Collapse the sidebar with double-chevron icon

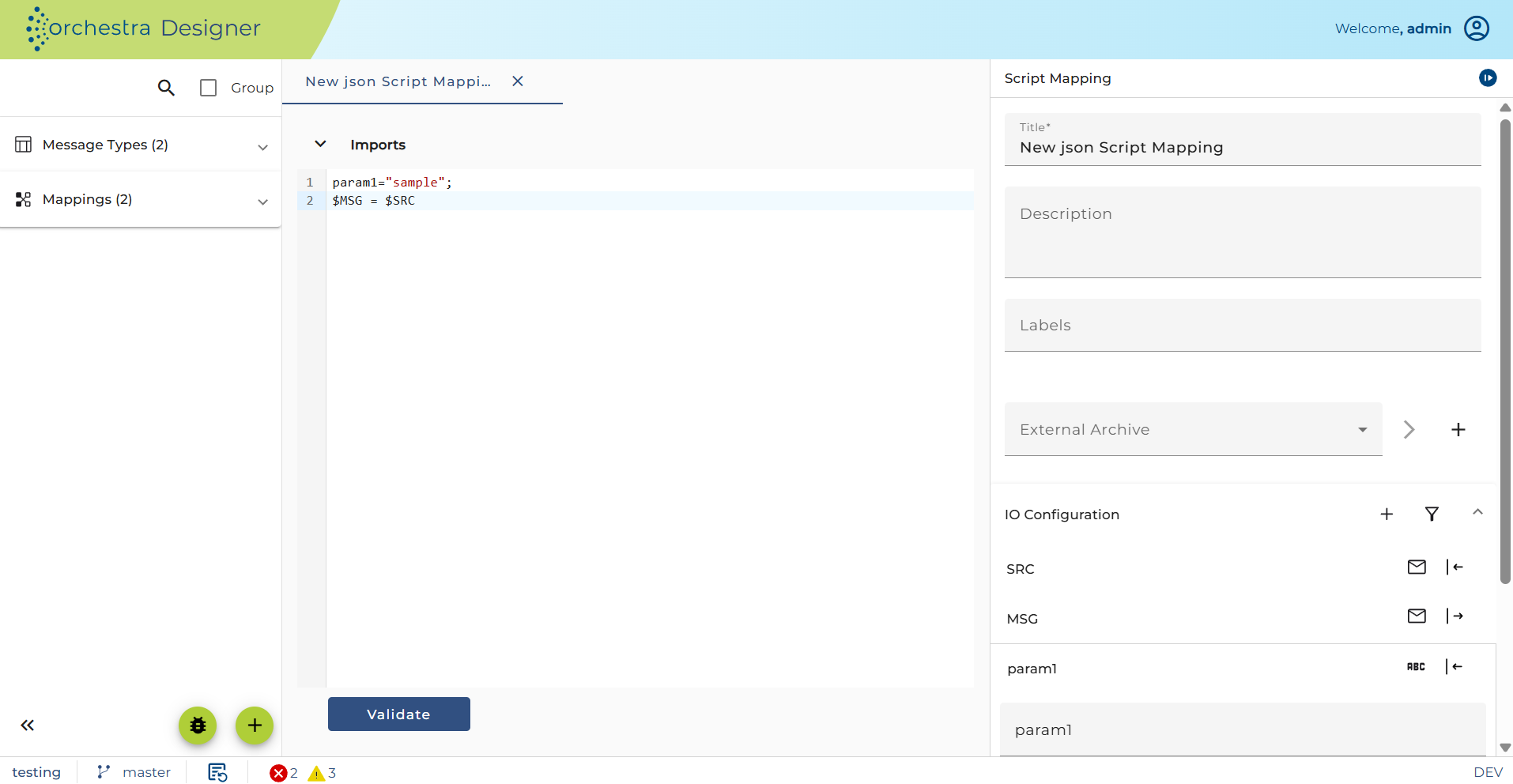28,726
